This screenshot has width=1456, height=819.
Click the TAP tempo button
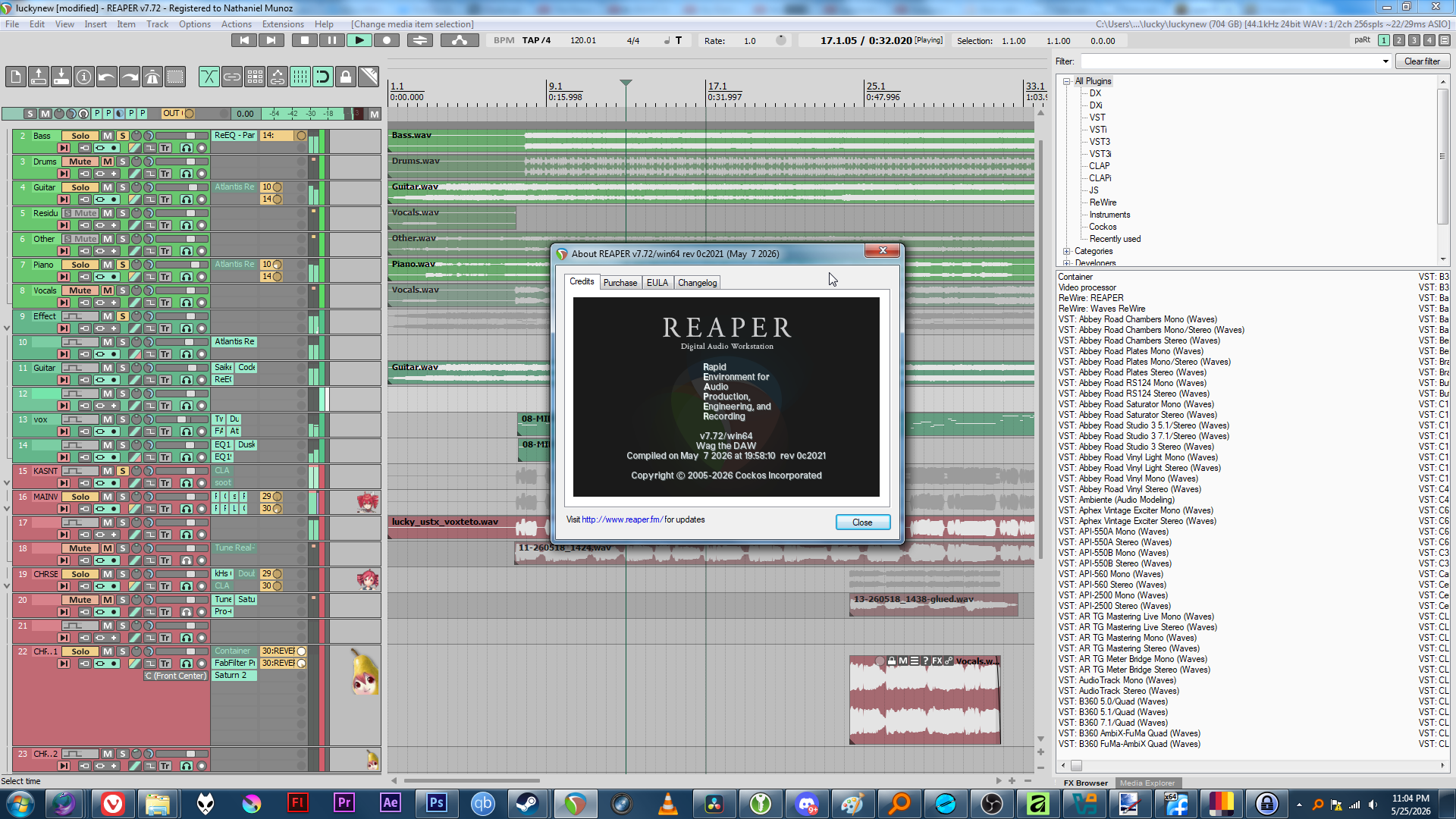pyautogui.click(x=536, y=40)
